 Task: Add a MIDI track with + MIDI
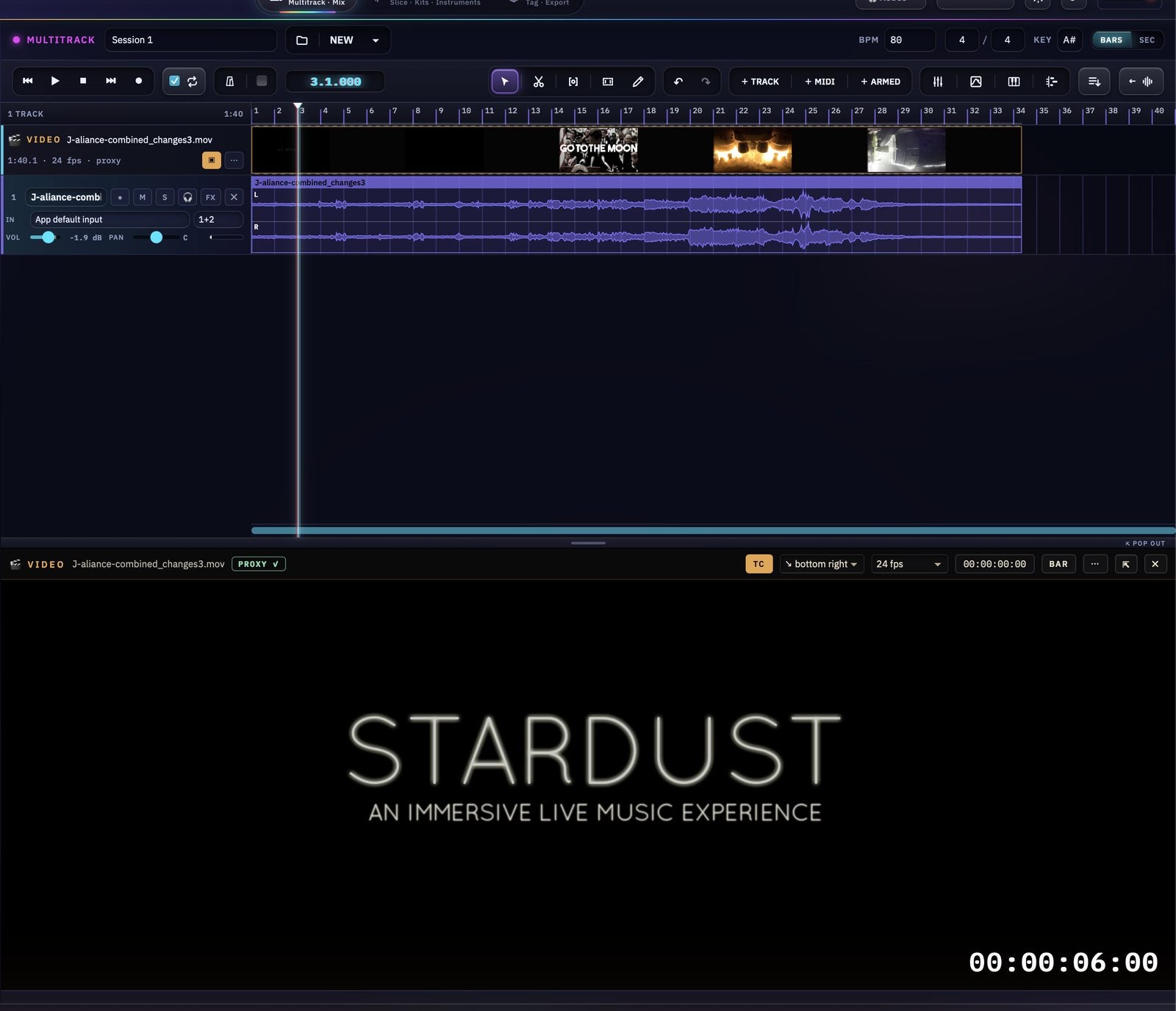pos(820,82)
